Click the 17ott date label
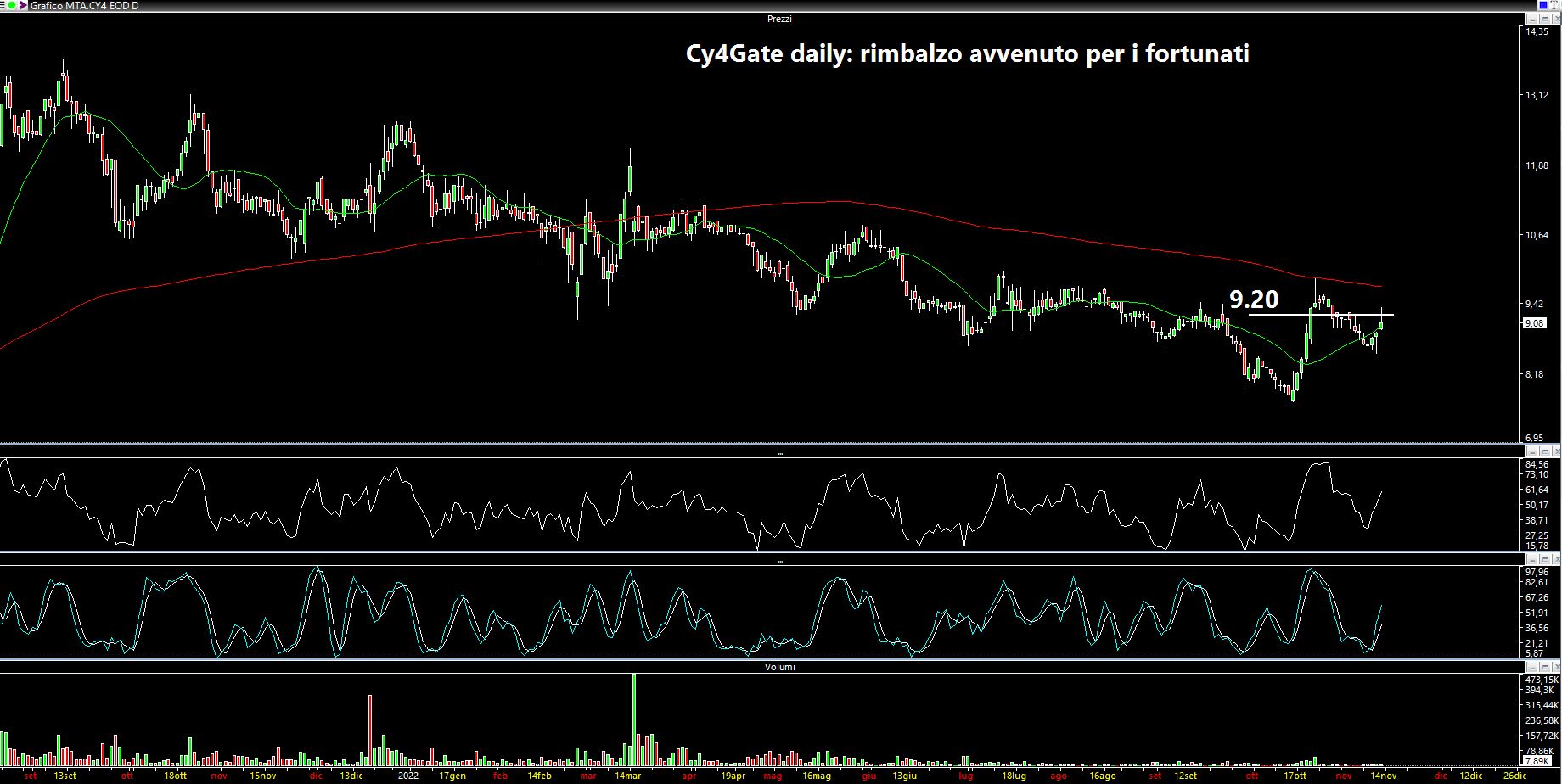Image resolution: width=1562 pixels, height=784 pixels. 1295,776
